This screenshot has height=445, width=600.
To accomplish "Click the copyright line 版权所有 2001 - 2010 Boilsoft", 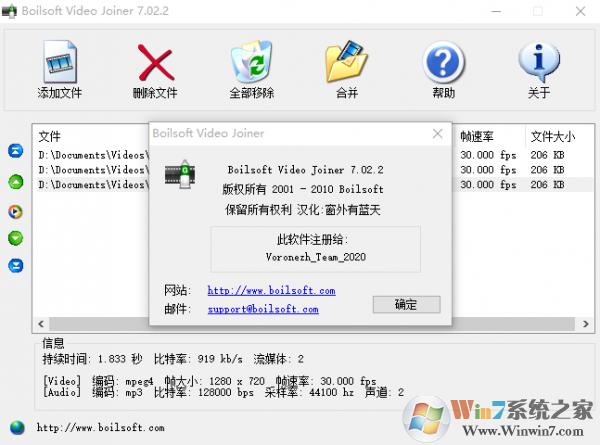I will click(303, 189).
